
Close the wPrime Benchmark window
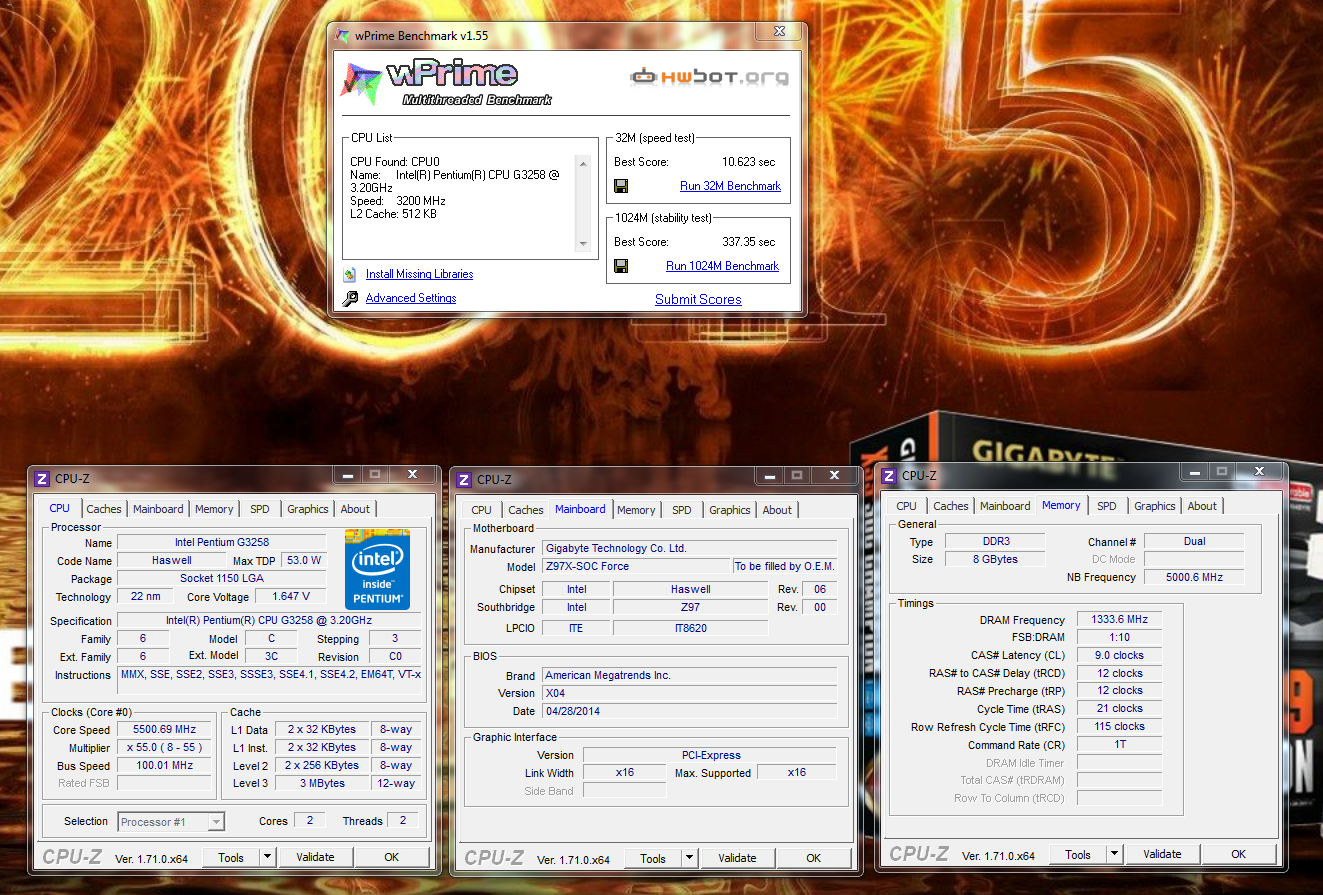tap(780, 31)
